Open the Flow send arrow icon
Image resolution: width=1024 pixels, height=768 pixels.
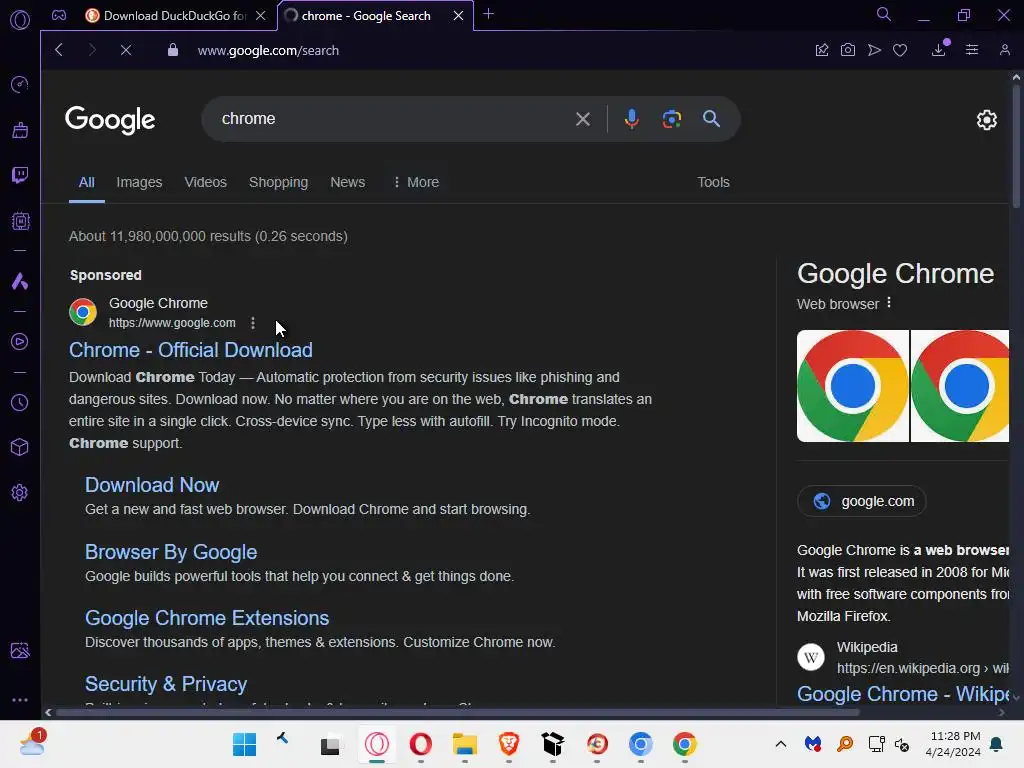[x=874, y=50]
